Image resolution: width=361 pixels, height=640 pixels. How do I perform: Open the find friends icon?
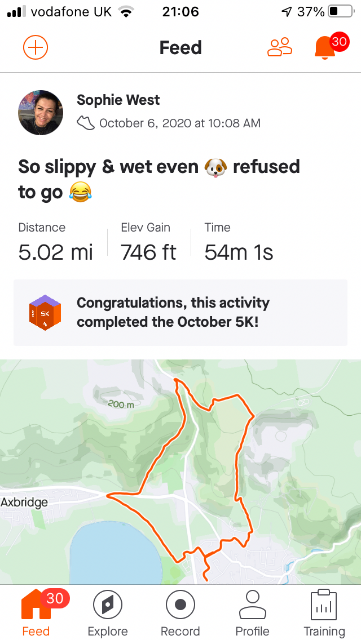pos(280,47)
